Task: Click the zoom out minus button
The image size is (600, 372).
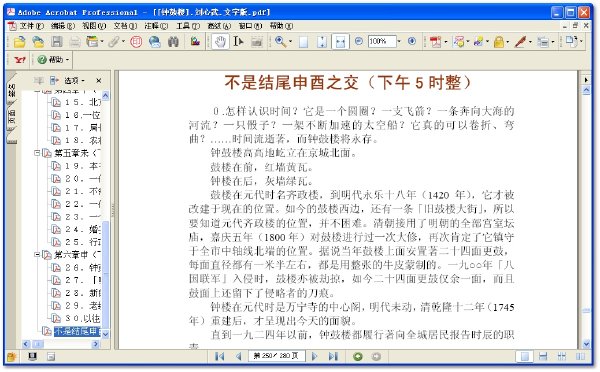Action: (359, 41)
